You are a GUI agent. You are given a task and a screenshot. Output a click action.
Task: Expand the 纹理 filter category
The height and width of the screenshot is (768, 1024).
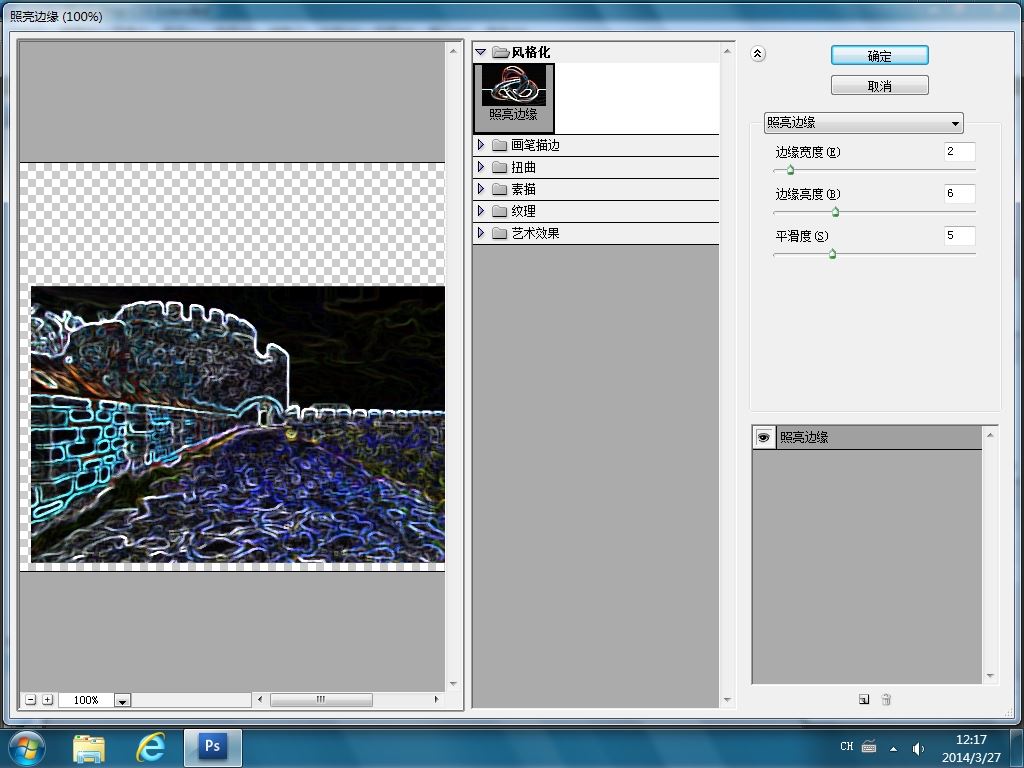481,210
